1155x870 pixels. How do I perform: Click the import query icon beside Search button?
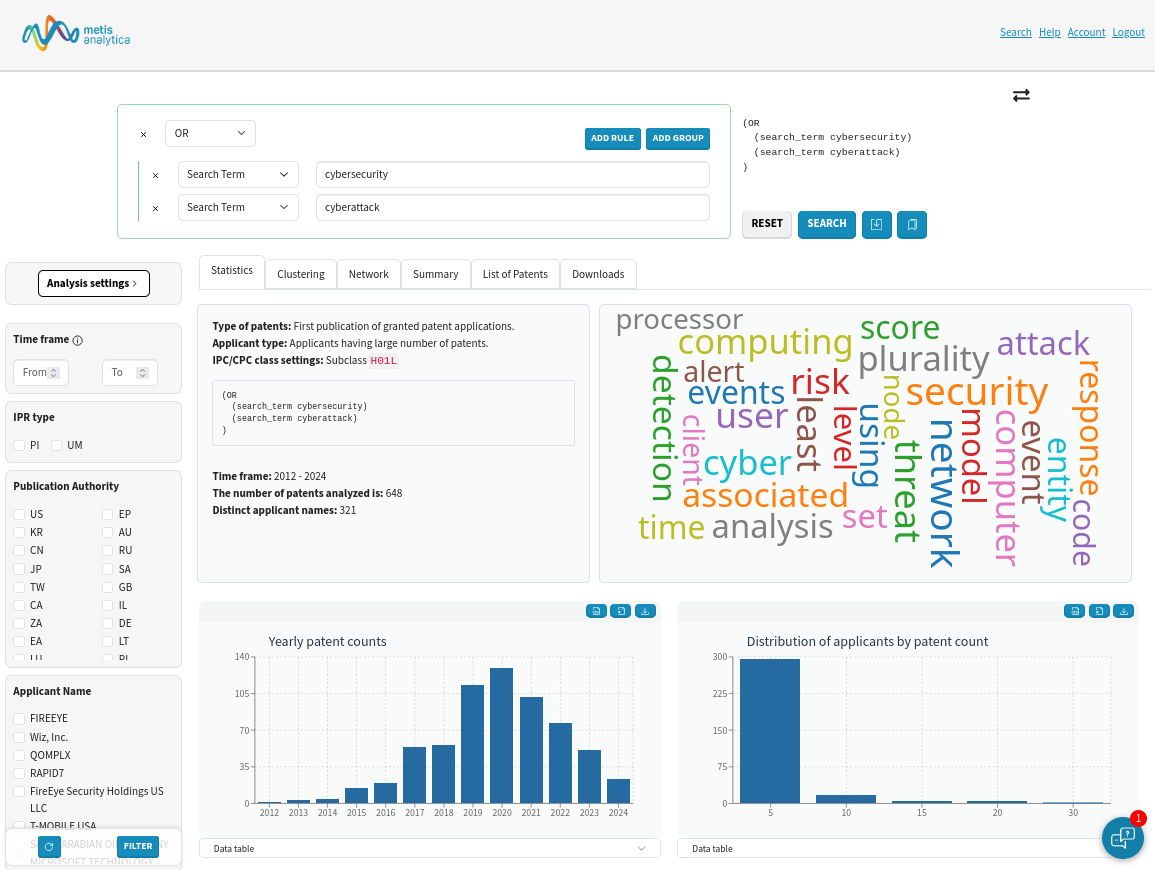click(876, 225)
